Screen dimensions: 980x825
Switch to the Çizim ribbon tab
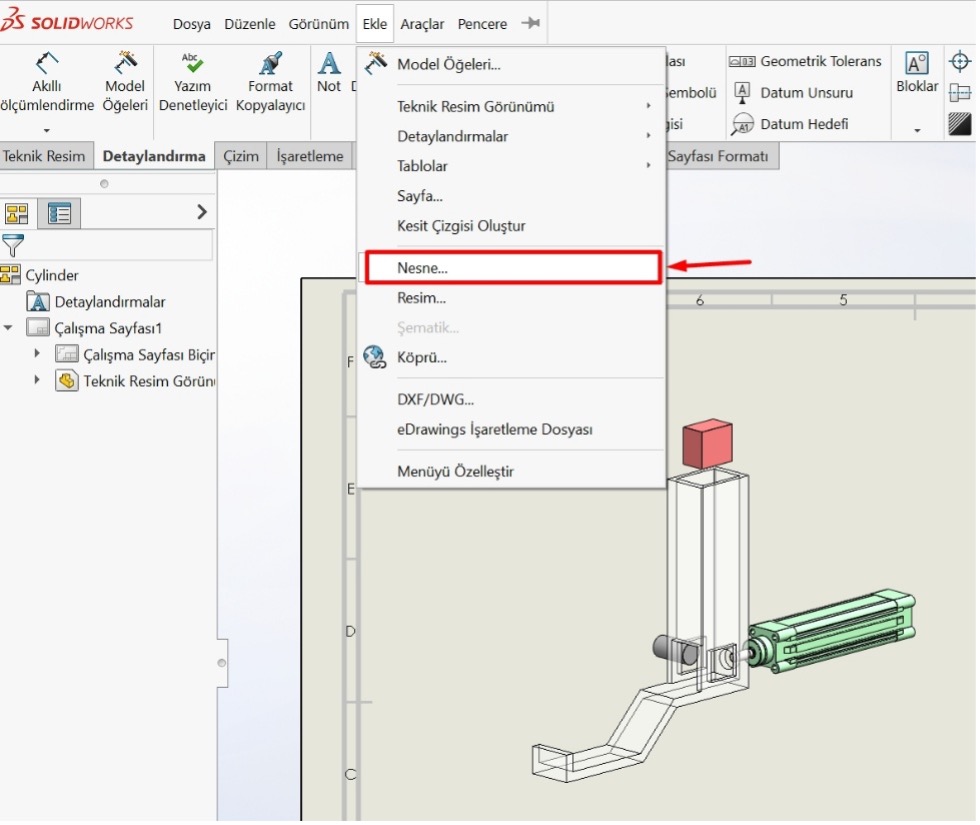[240, 156]
